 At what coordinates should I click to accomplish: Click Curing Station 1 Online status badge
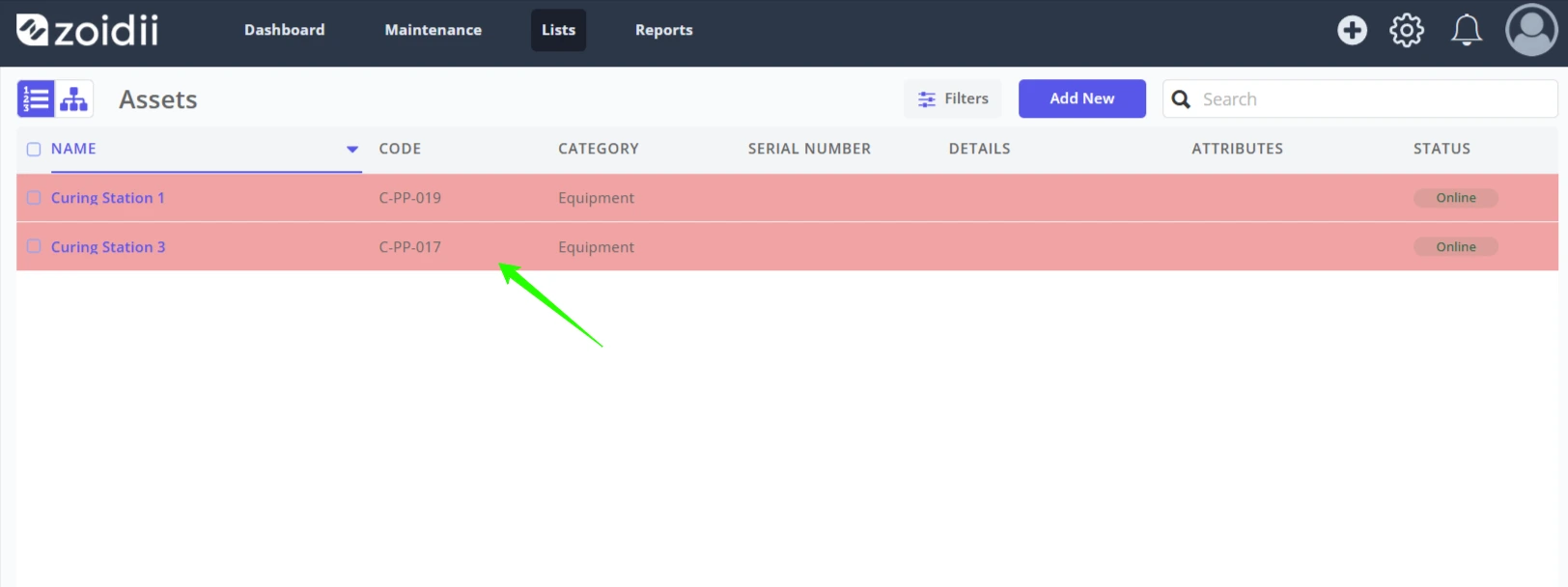pos(1456,198)
